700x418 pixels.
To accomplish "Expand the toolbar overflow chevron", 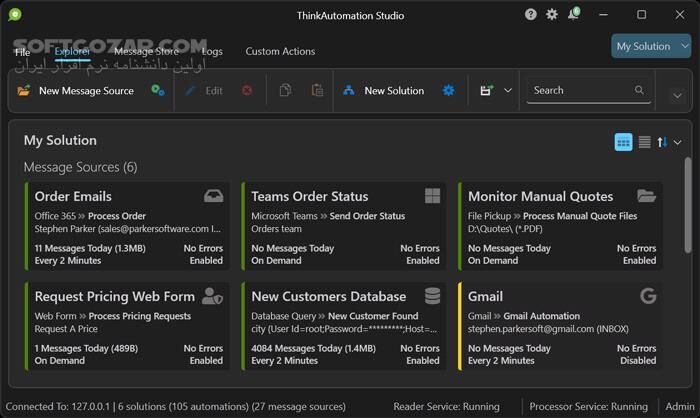I will pyautogui.click(x=677, y=96).
